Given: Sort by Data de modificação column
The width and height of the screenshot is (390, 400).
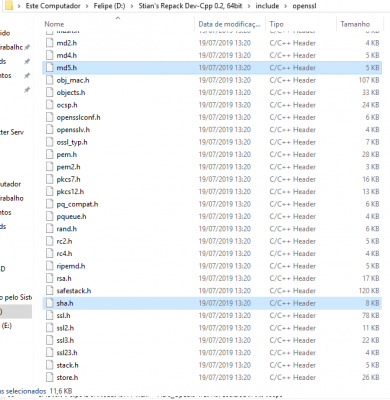Looking at the screenshot, I should 230,24.
